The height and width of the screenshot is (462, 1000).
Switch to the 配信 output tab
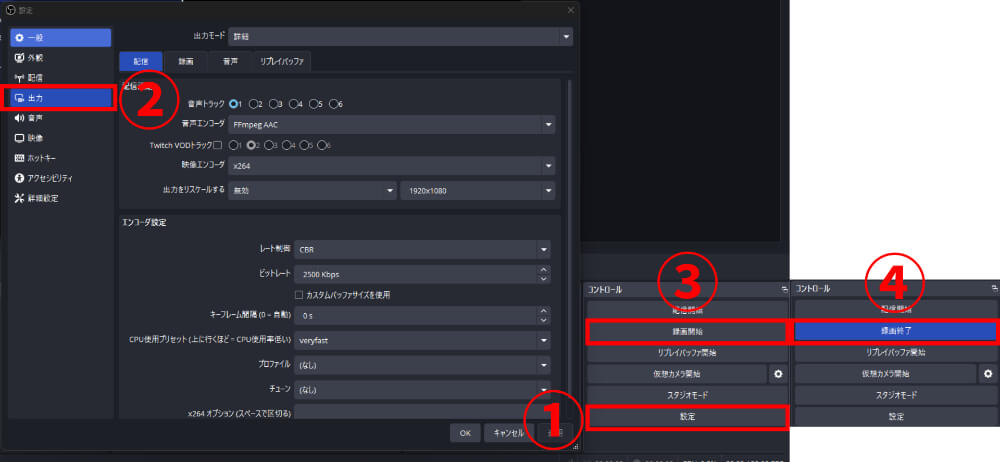141,62
